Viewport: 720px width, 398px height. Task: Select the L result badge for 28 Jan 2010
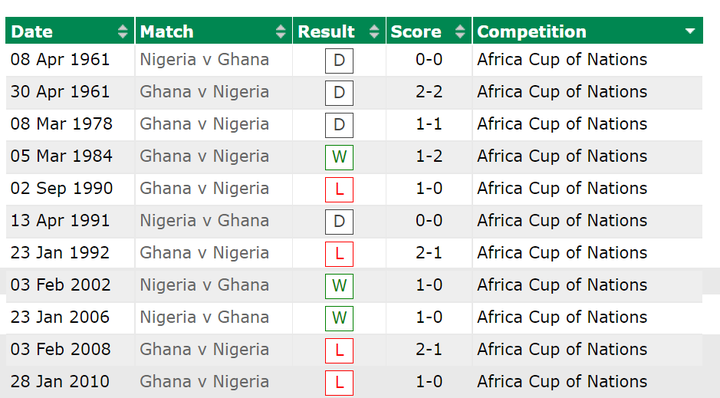[x=339, y=383]
